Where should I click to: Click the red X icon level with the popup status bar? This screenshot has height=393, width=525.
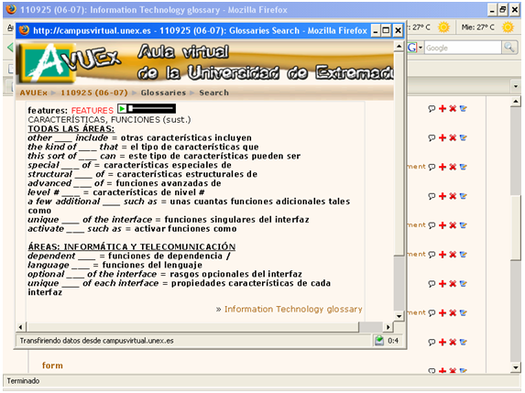[x=453, y=342]
